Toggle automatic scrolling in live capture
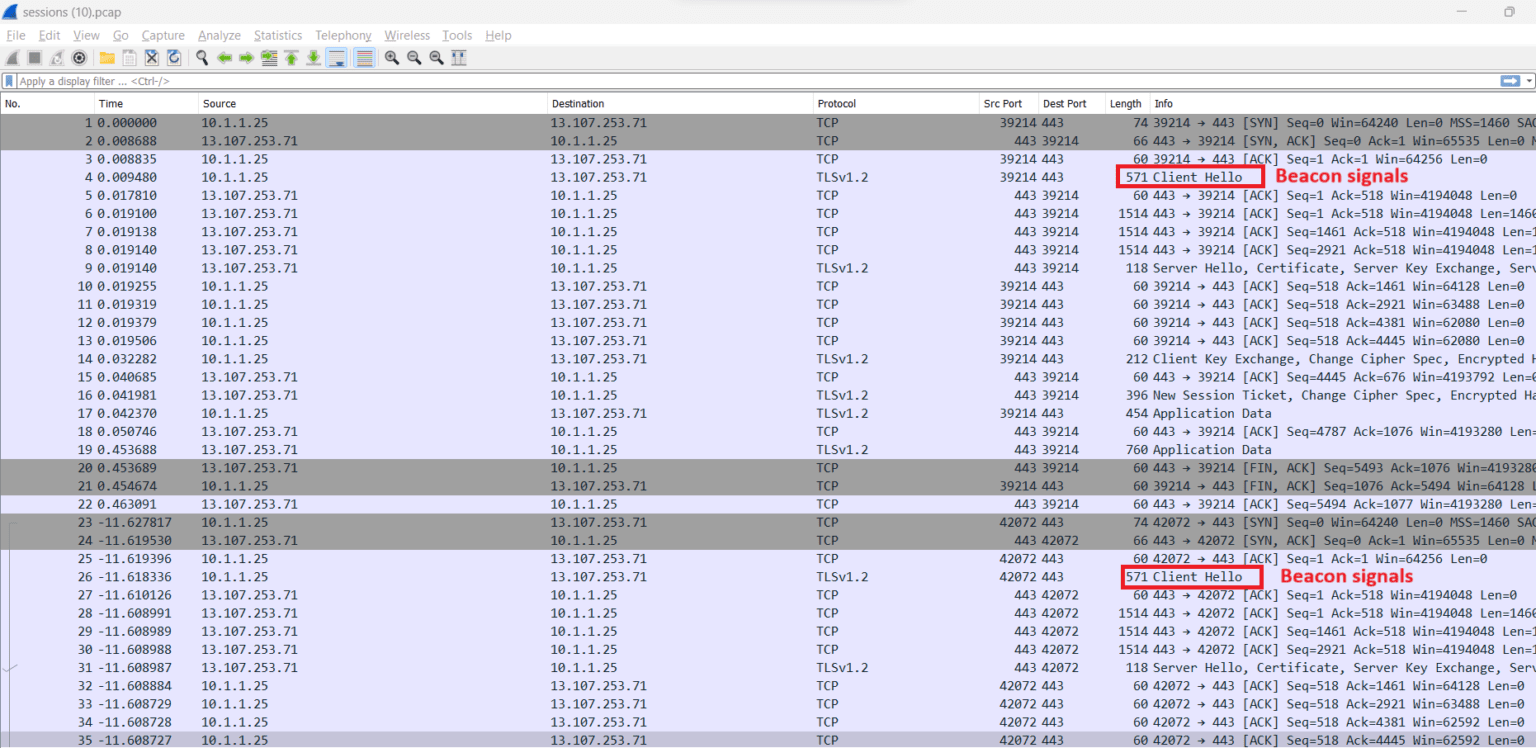1536x748 pixels. tap(336, 57)
